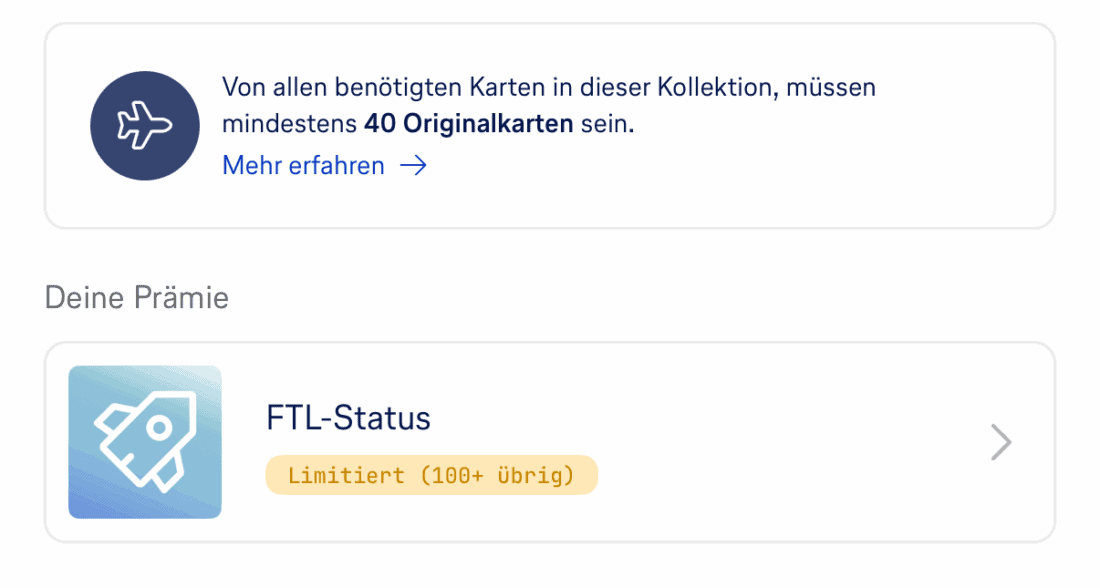Screen dimensions: 1100x588
Task: Click the word Kollektion in the info text
Action: tap(714, 87)
